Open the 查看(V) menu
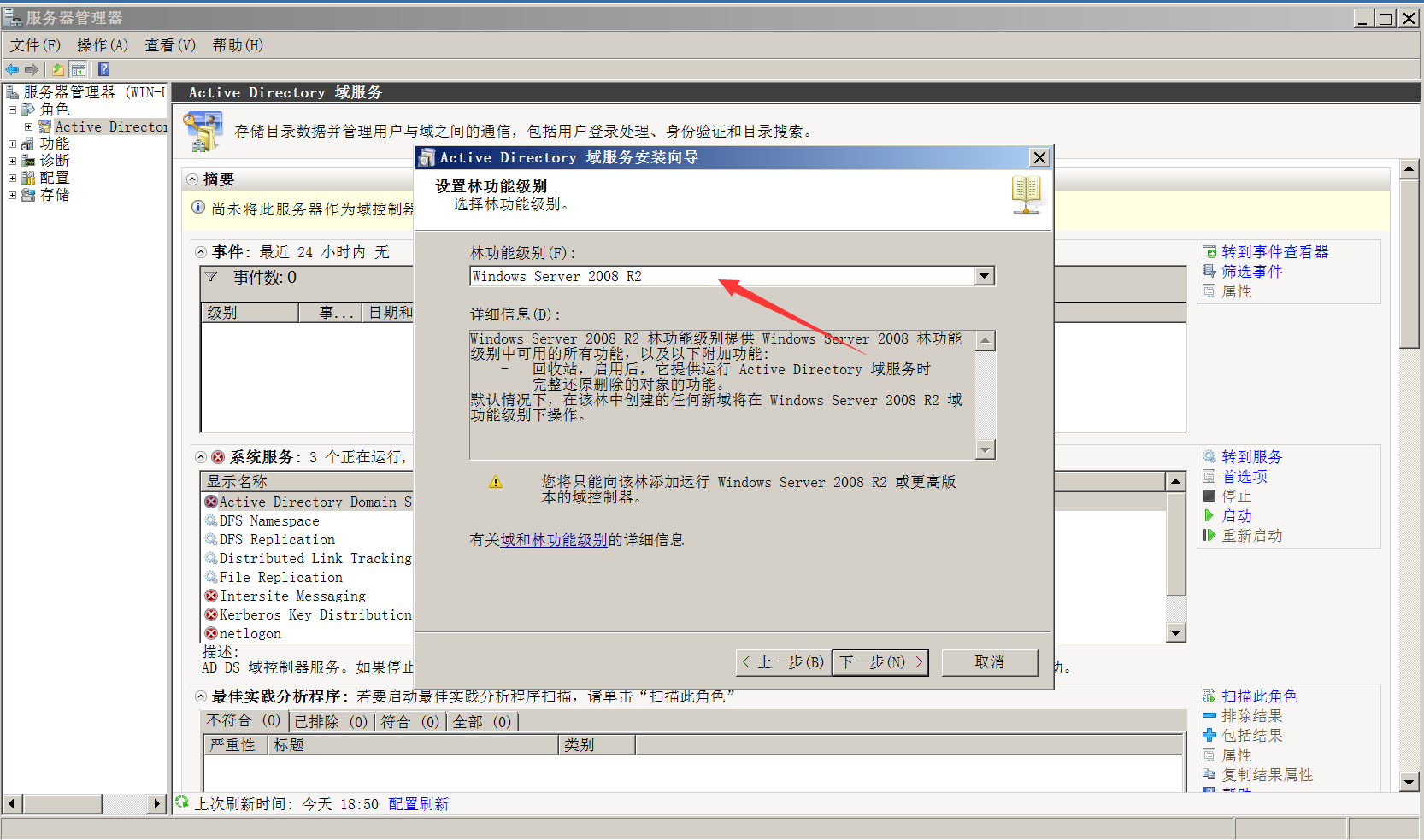 coord(170,45)
